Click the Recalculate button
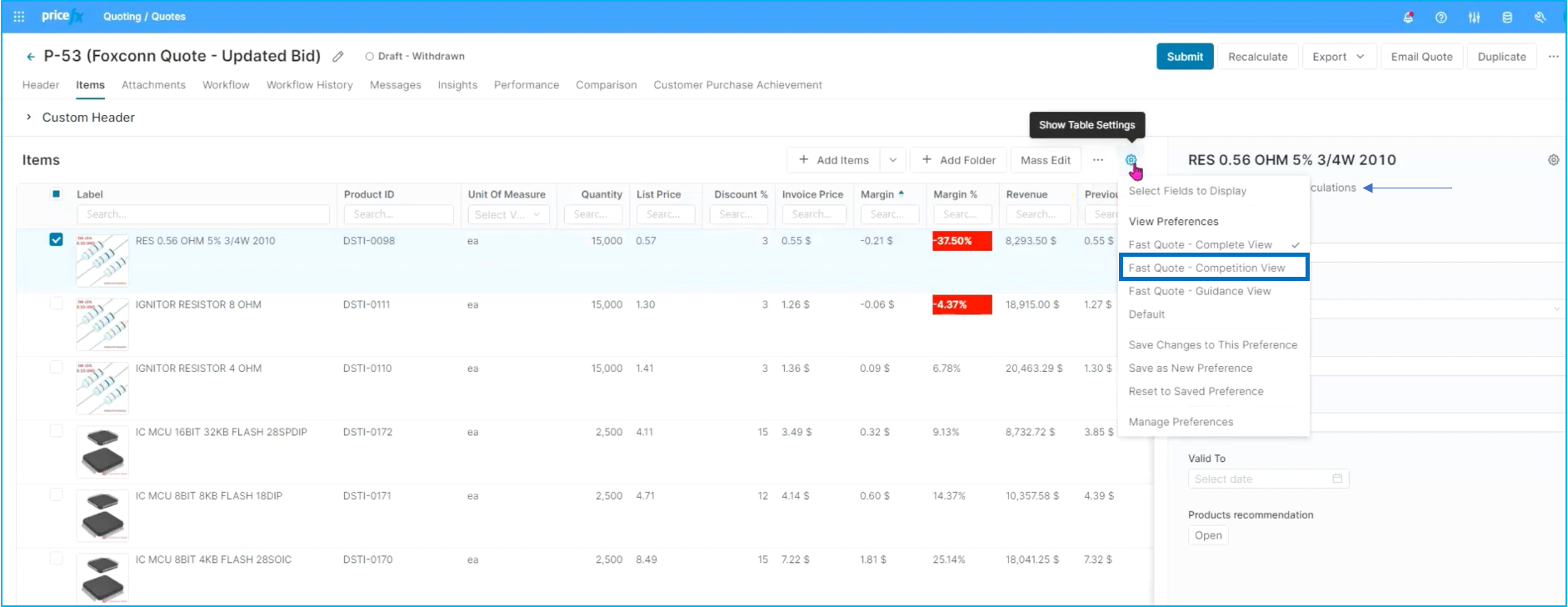This screenshot has height=607, width=1568. tap(1257, 57)
